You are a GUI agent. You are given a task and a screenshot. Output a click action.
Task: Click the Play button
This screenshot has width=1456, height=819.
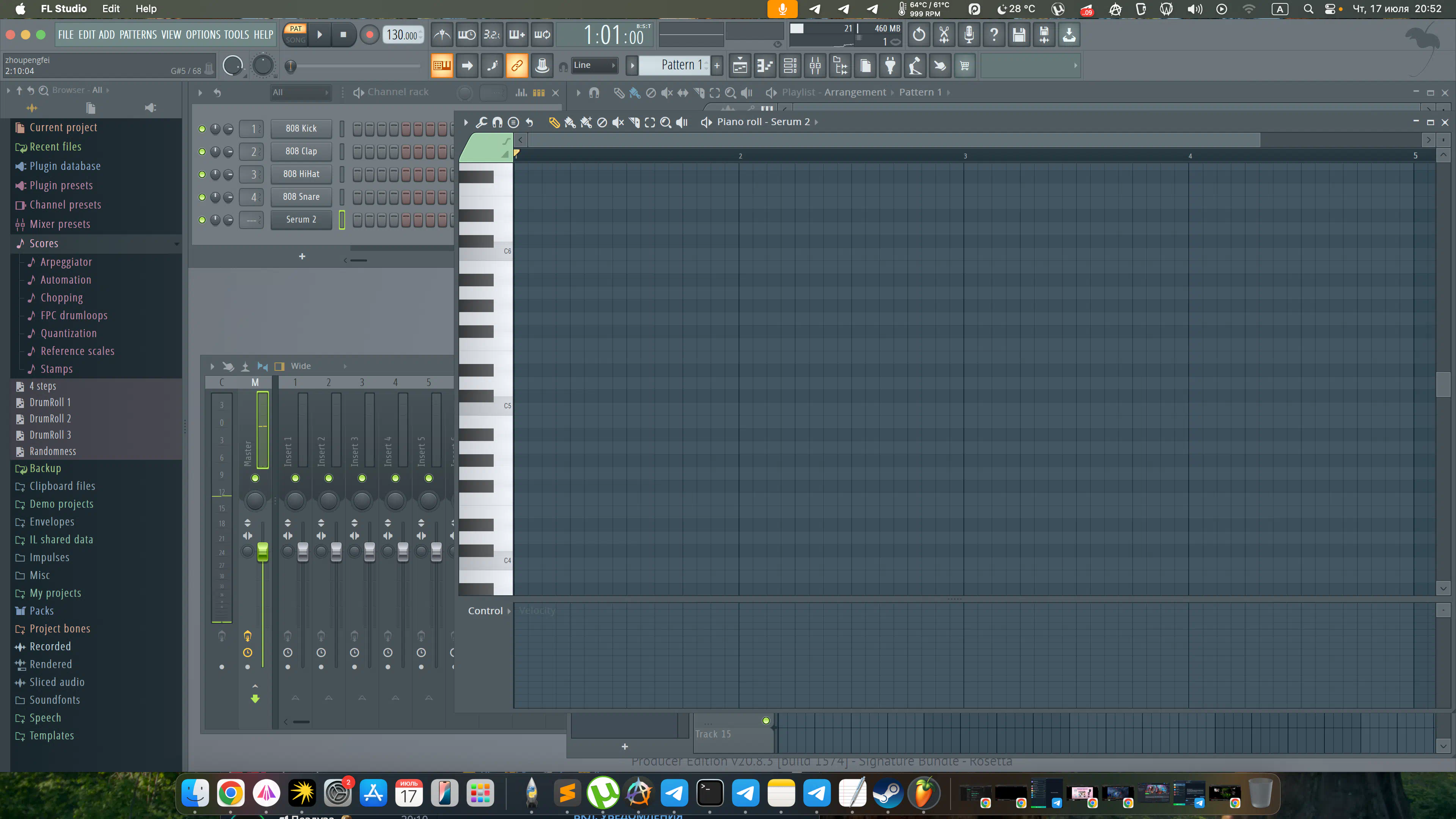click(x=319, y=35)
